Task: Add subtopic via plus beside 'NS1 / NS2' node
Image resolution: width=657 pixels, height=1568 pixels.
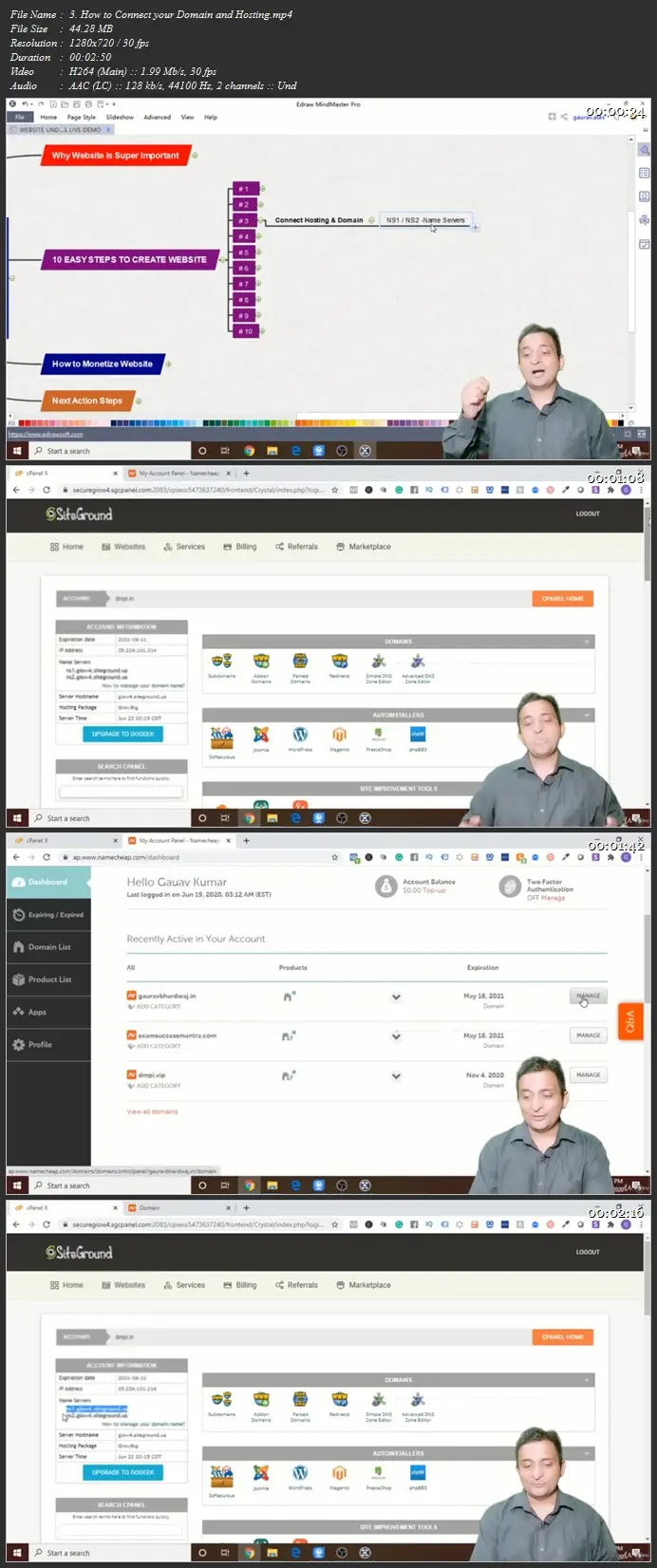Action: [x=476, y=227]
